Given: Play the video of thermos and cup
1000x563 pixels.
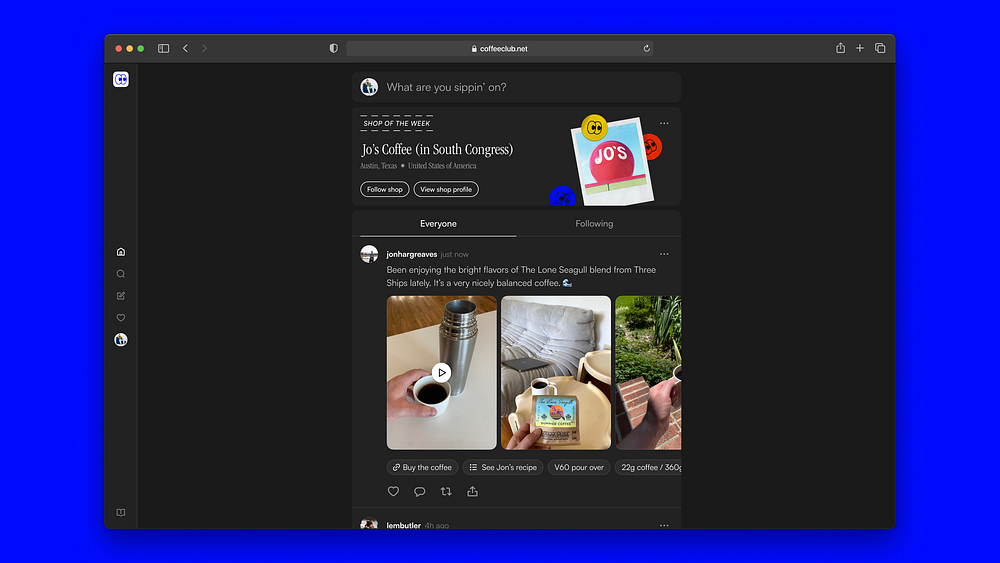Looking at the screenshot, I should point(441,372).
